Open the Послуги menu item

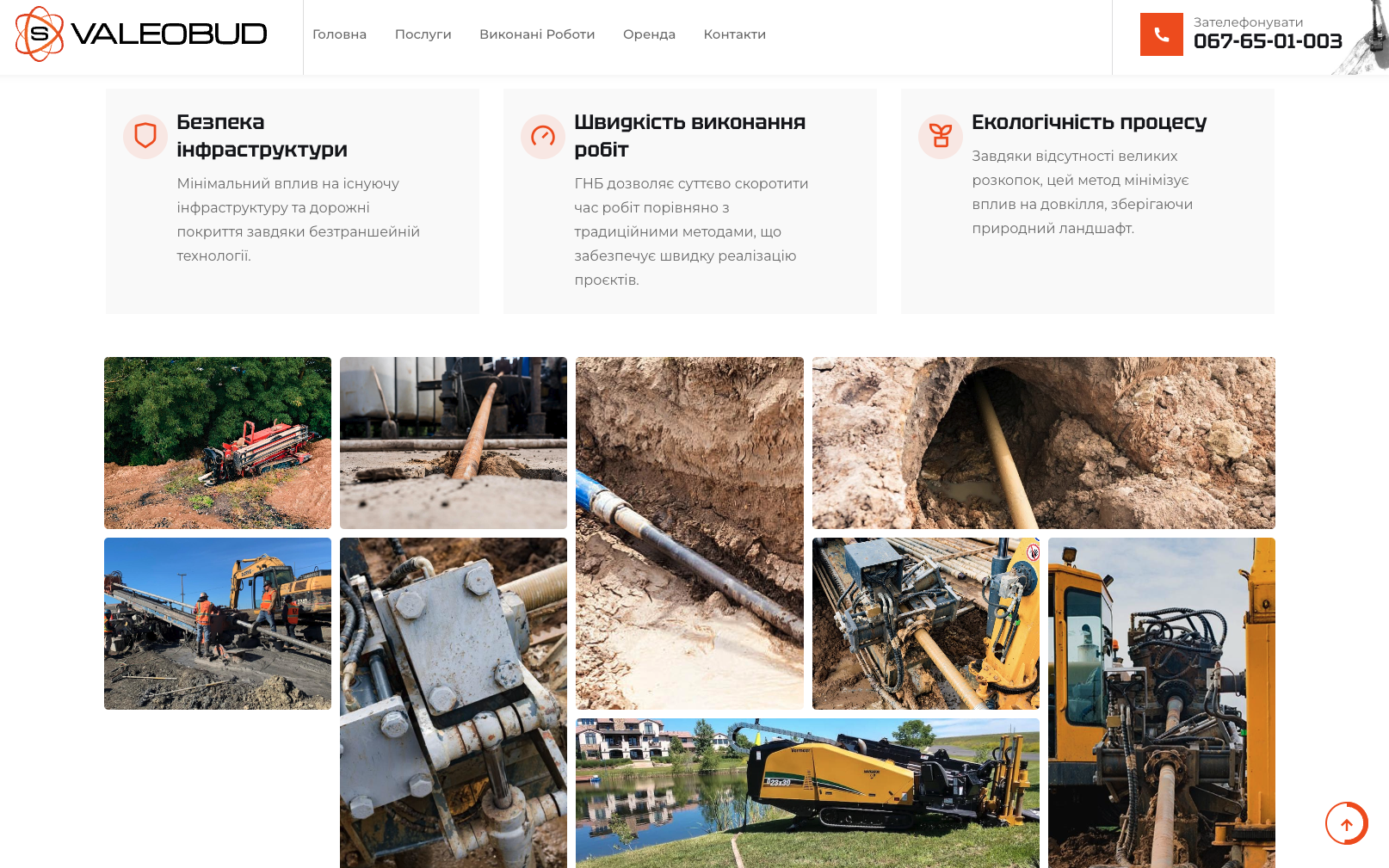423,34
